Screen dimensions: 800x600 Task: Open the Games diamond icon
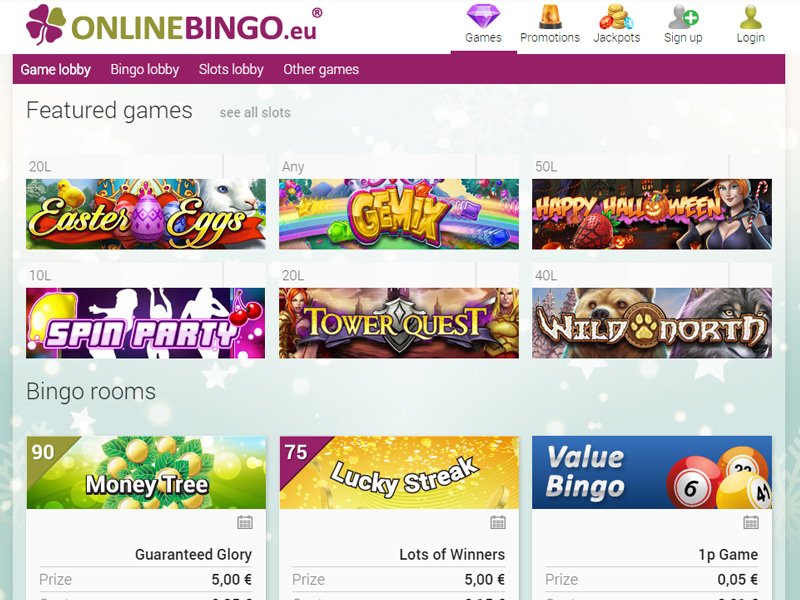[x=483, y=16]
